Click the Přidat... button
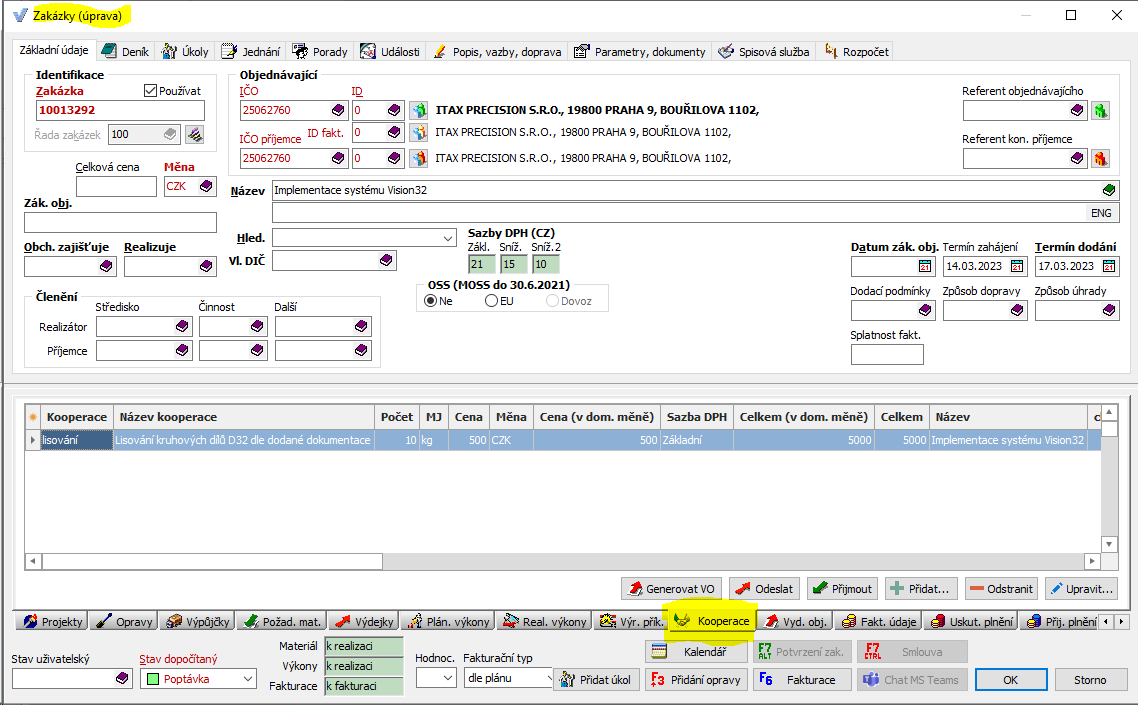Image resolution: width=1138 pixels, height=705 pixels. (x=922, y=589)
